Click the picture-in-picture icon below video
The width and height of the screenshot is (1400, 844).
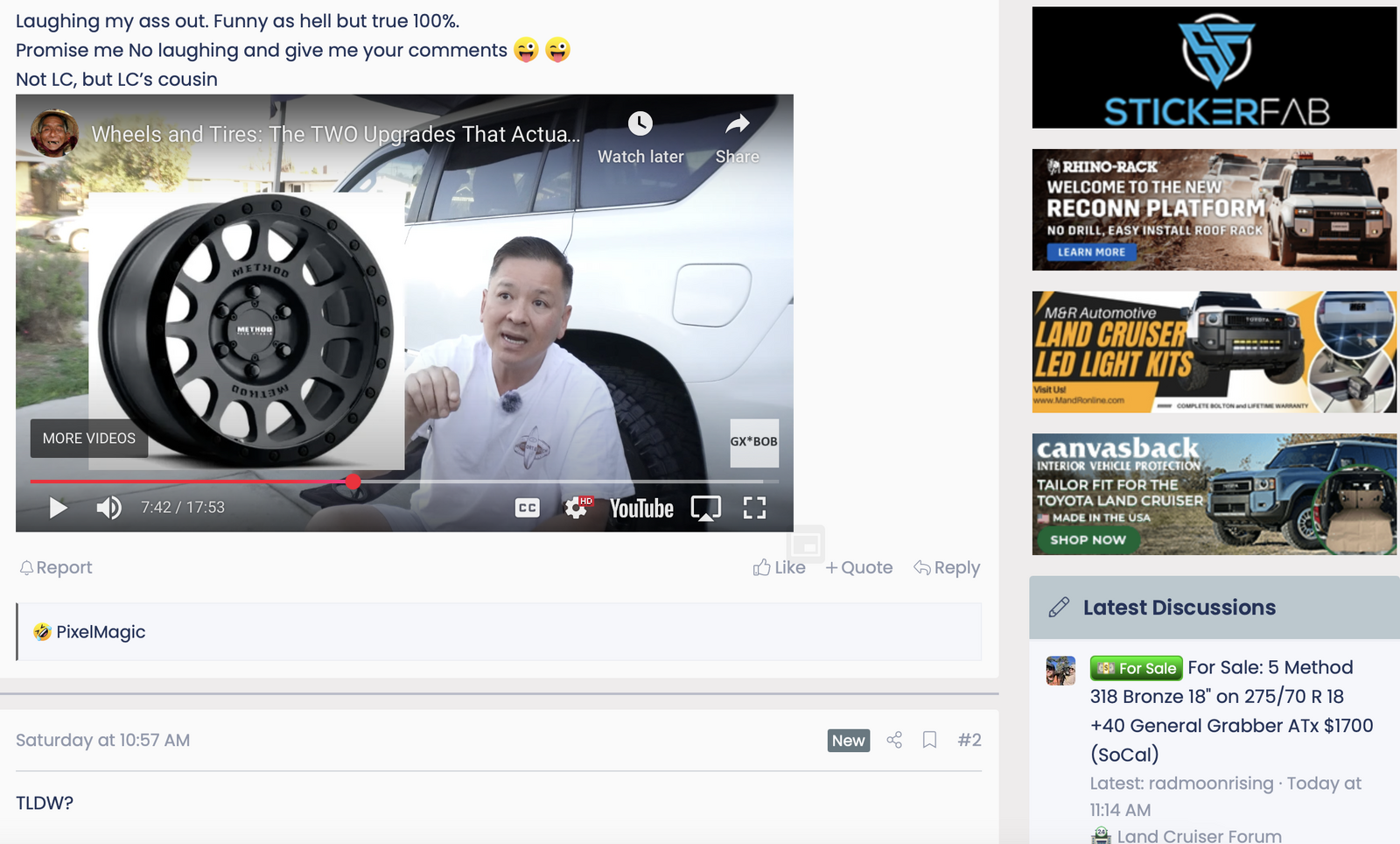point(806,545)
